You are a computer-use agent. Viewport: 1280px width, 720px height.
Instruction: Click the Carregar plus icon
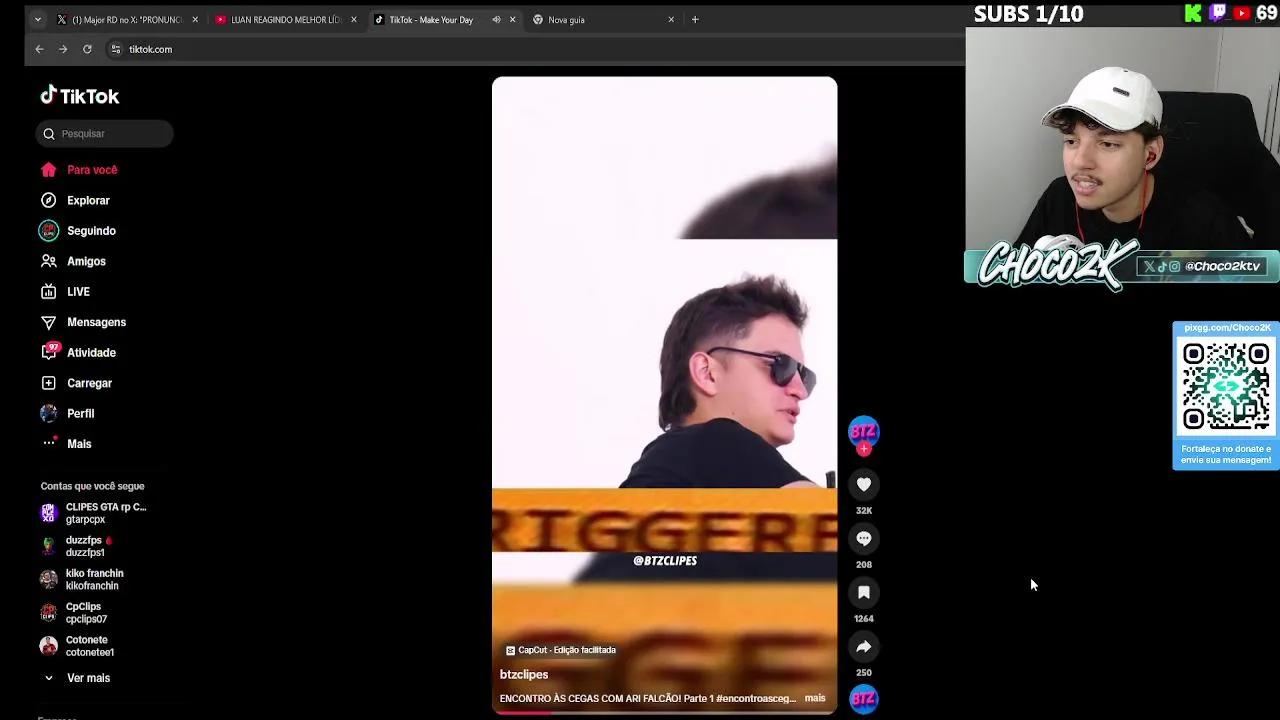48,383
